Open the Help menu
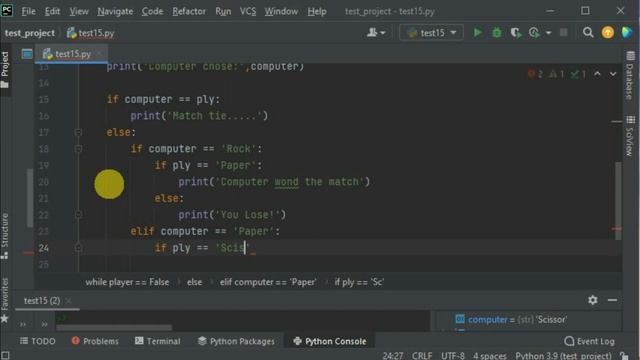 coord(317,11)
